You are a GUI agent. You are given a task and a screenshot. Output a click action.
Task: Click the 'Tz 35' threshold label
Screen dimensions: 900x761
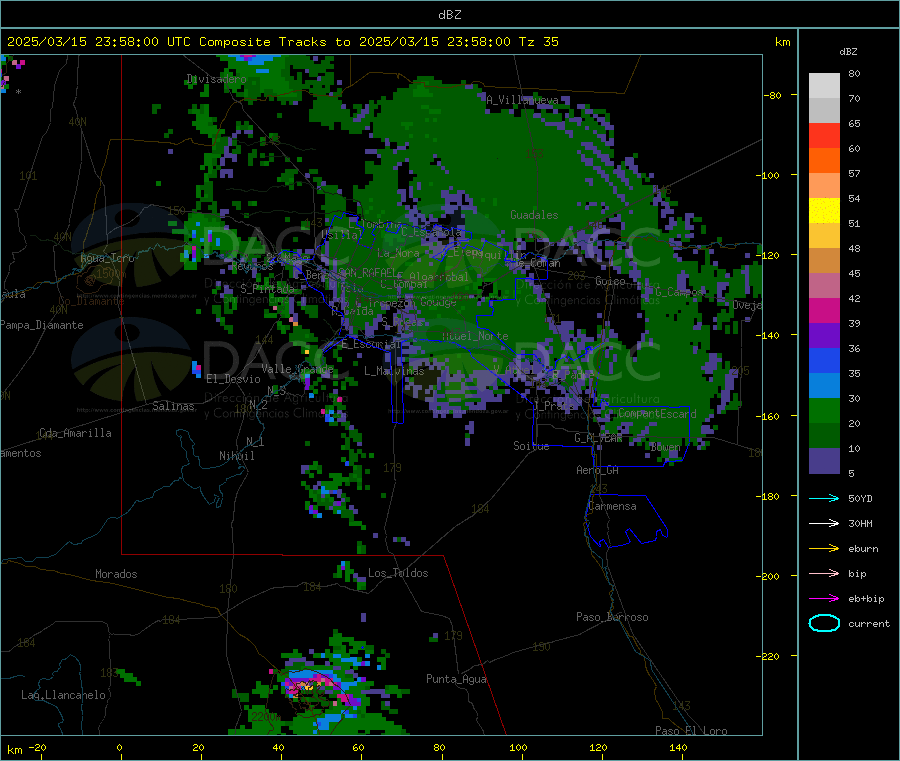click(x=538, y=42)
